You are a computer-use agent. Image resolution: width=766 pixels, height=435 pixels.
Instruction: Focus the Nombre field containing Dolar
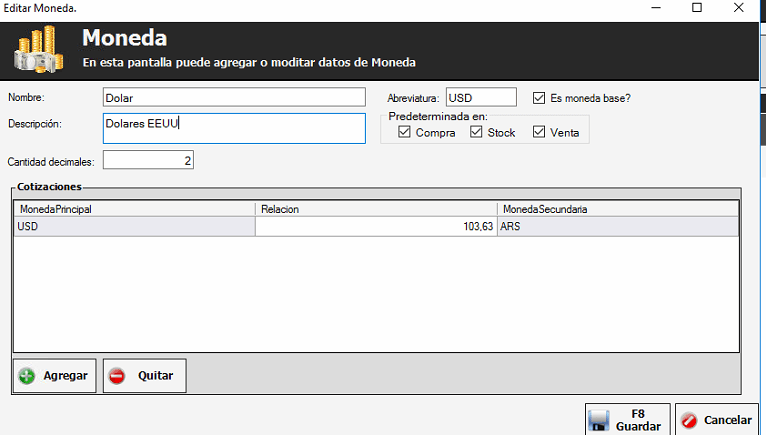[235, 97]
